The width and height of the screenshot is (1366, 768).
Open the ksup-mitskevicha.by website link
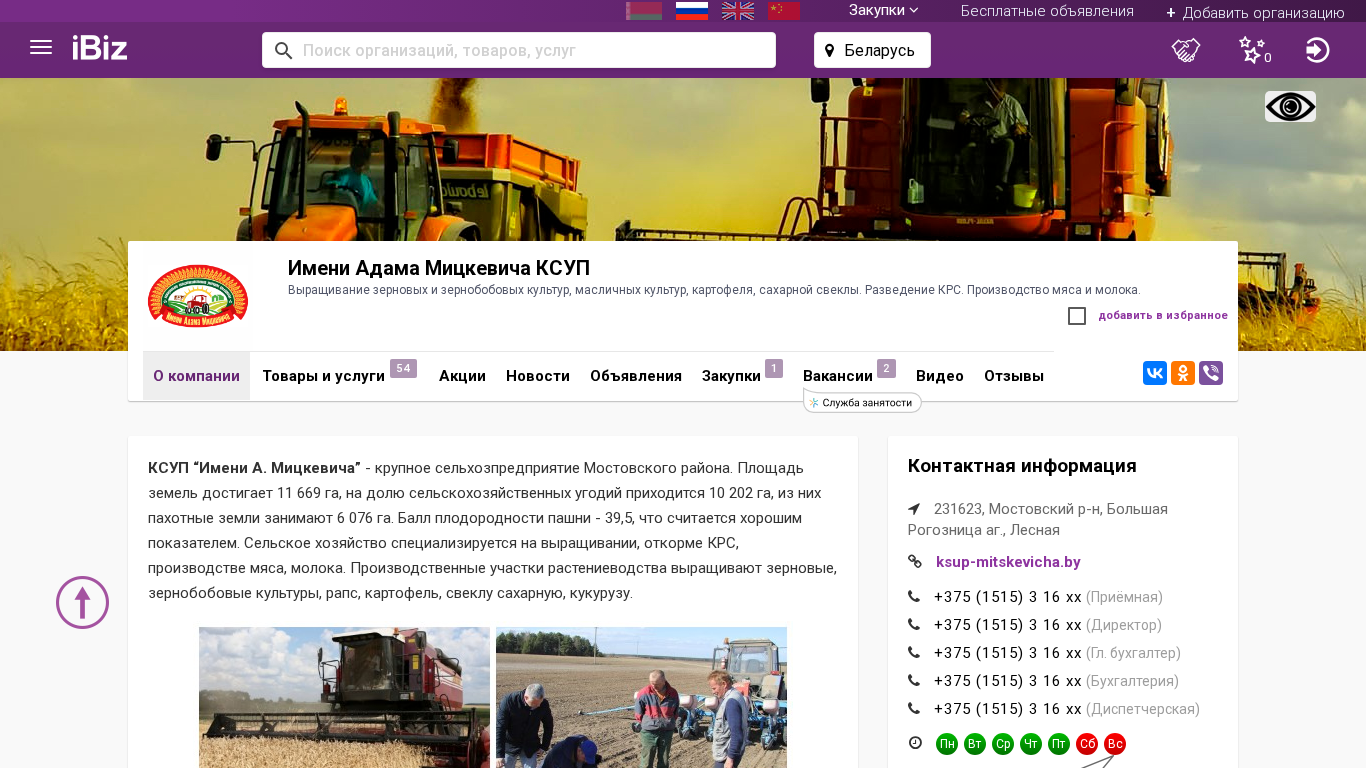coord(1008,562)
